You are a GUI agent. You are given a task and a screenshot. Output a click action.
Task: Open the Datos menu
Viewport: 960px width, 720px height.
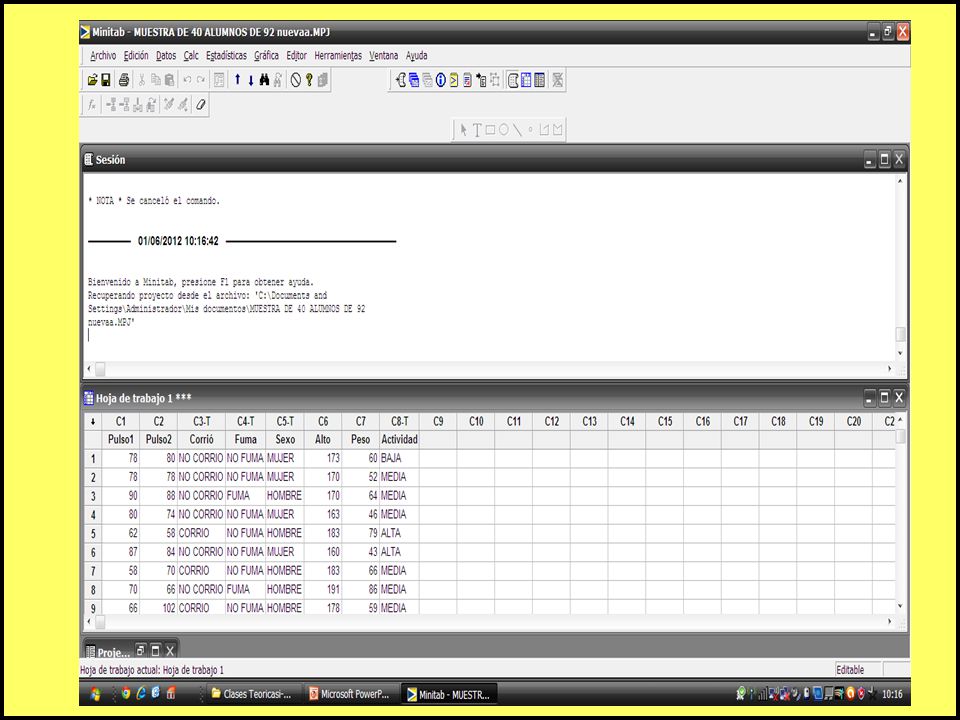166,56
